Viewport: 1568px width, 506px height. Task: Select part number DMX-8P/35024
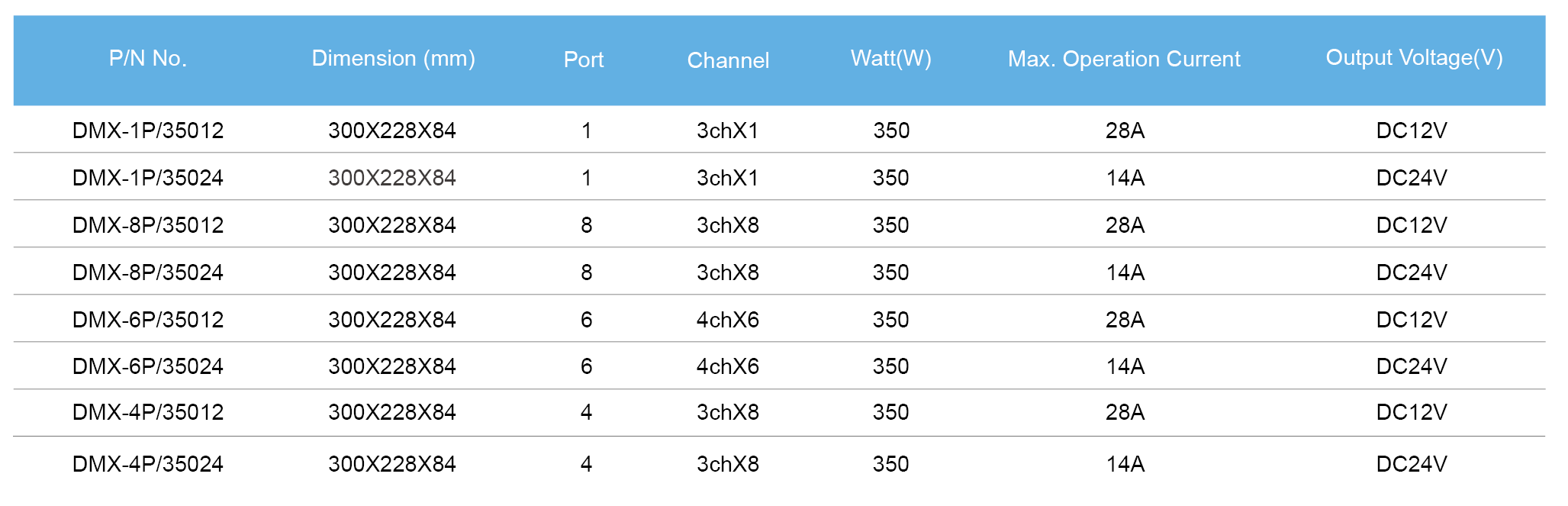click(148, 272)
